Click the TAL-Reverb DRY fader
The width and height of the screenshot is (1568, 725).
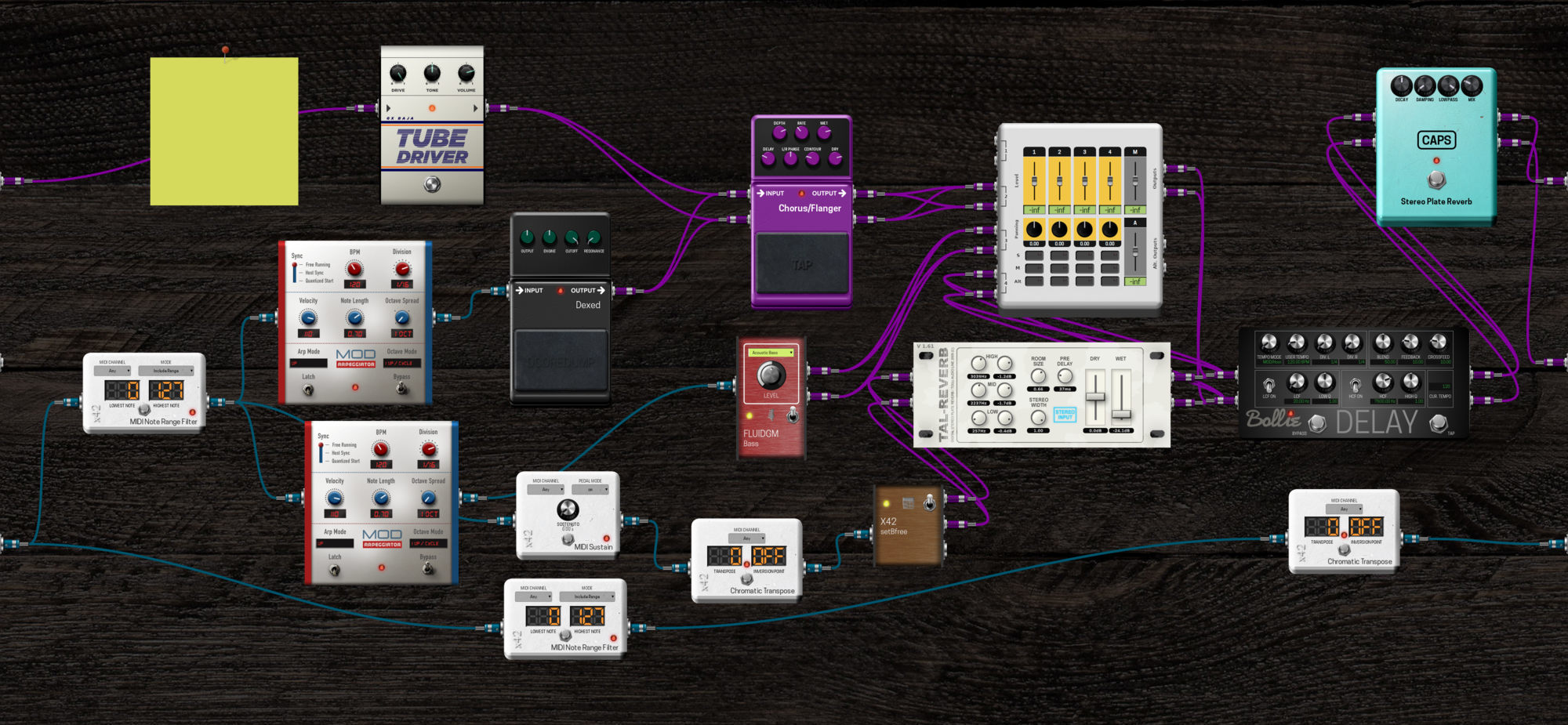tap(1095, 397)
